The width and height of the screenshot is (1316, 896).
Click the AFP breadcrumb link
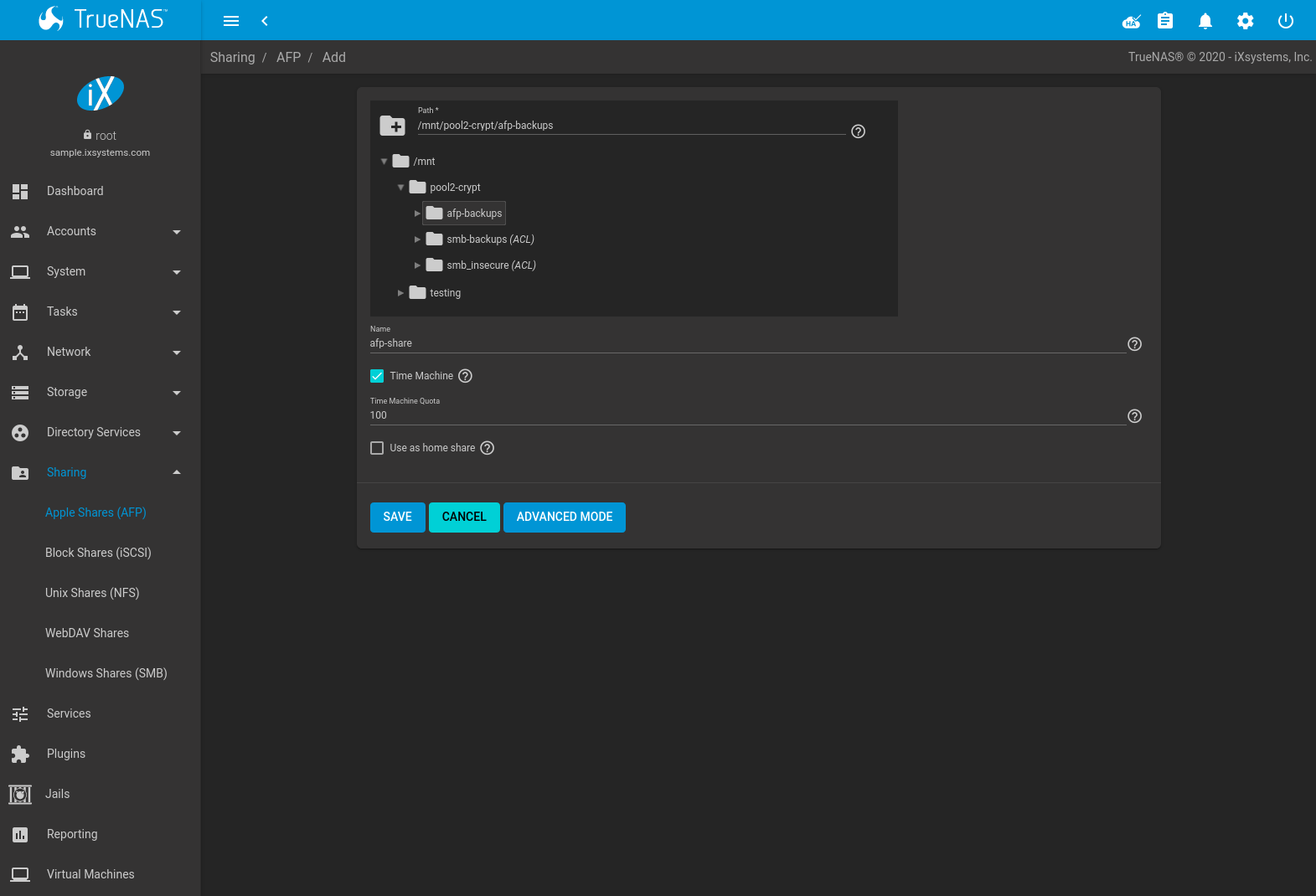pyautogui.click(x=288, y=57)
